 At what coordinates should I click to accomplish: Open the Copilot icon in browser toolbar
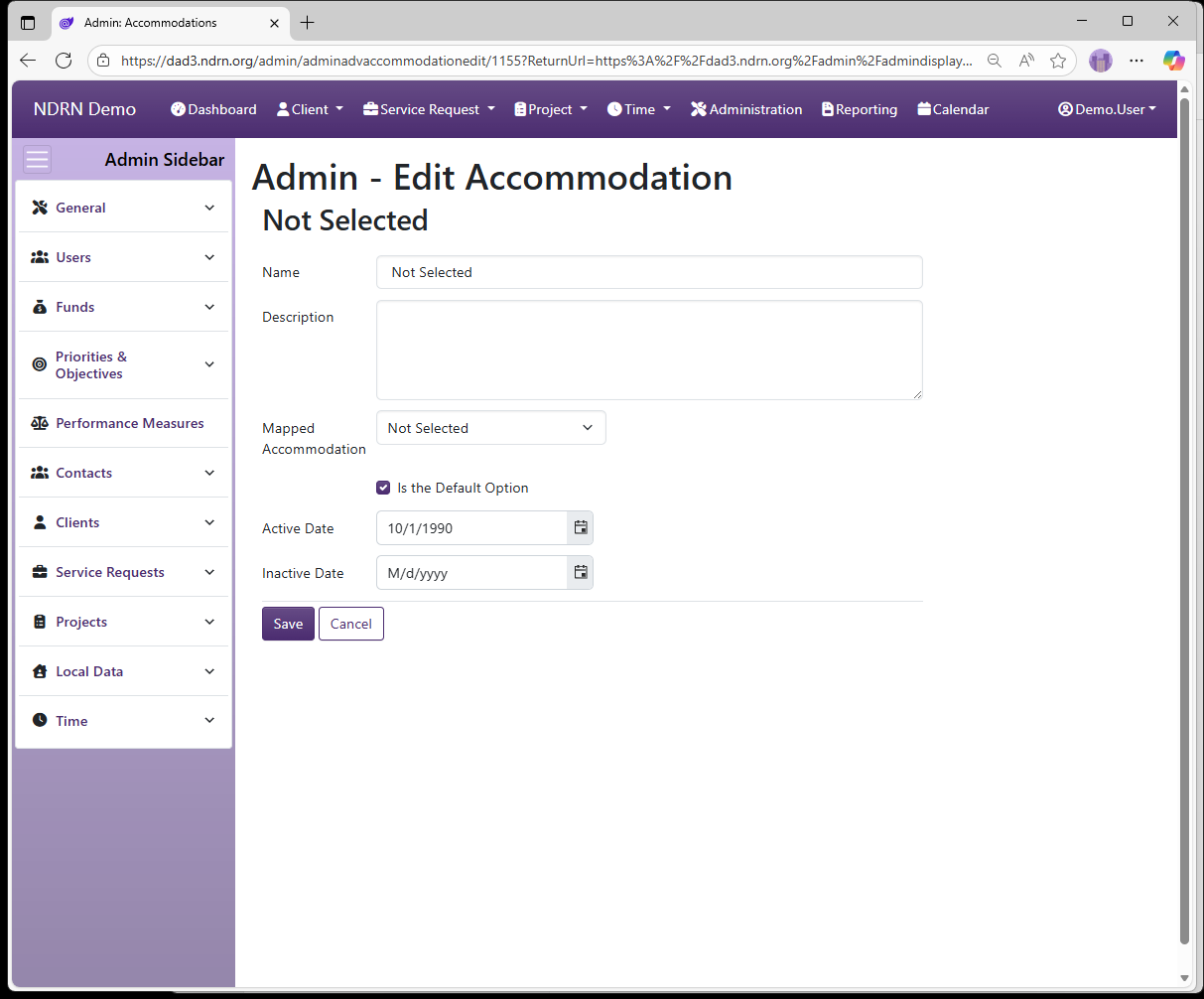coord(1174,61)
